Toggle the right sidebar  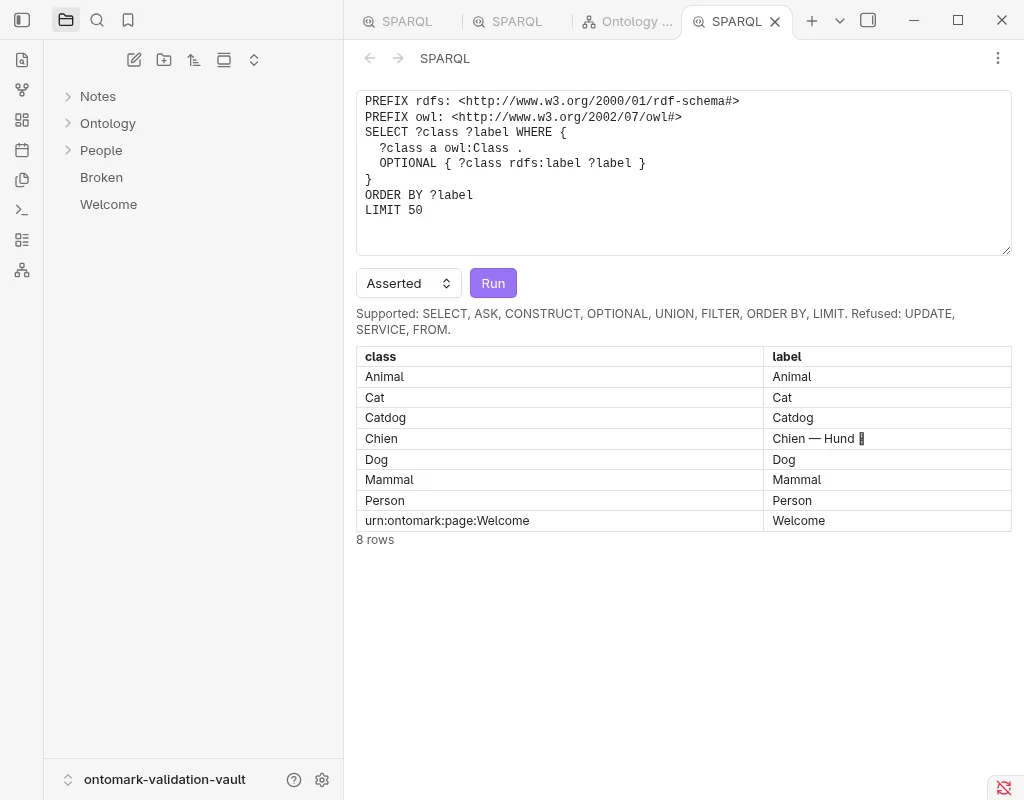tap(868, 20)
